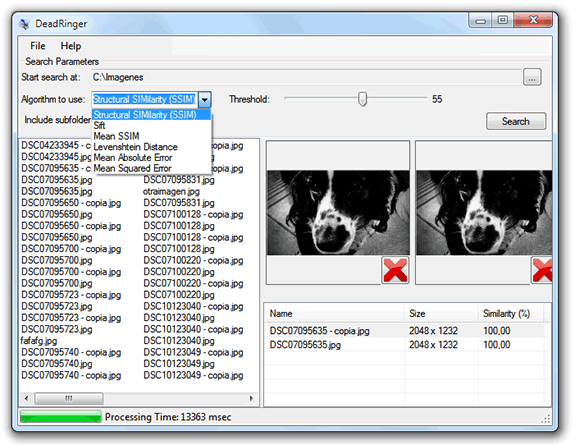Screen dimensions: 575x445
Task: Click the file list scrollbar left arrow
Action: coord(26,398)
